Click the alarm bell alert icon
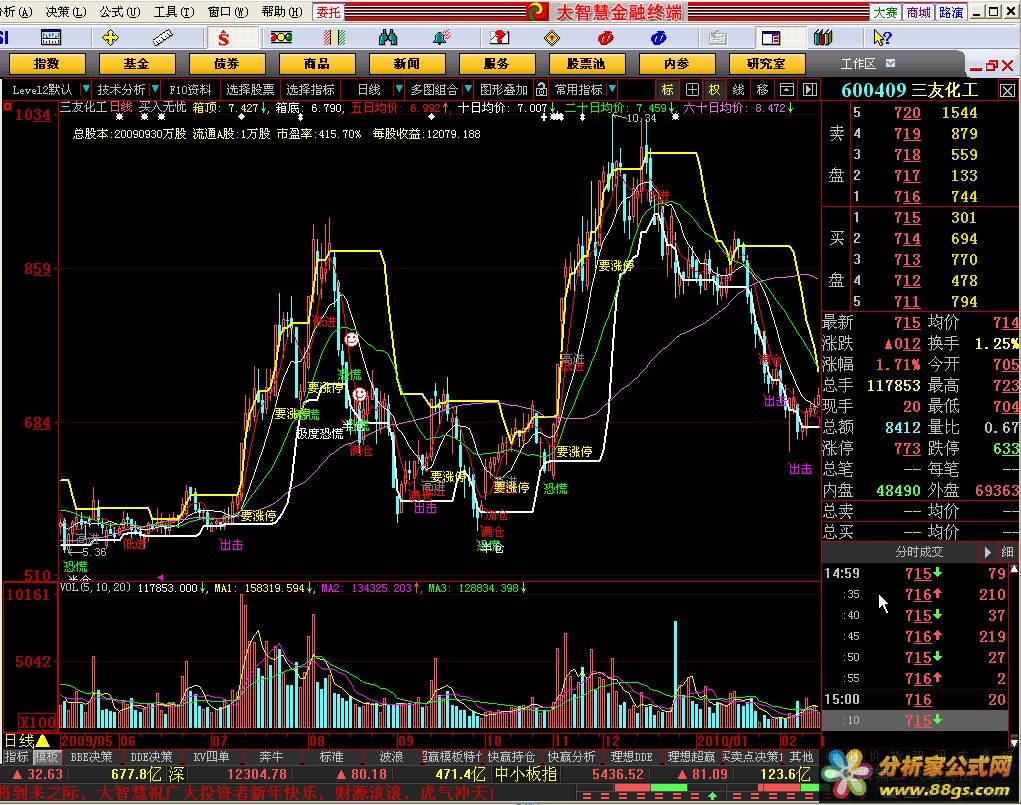The height and width of the screenshot is (805, 1021). [x=442, y=38]
